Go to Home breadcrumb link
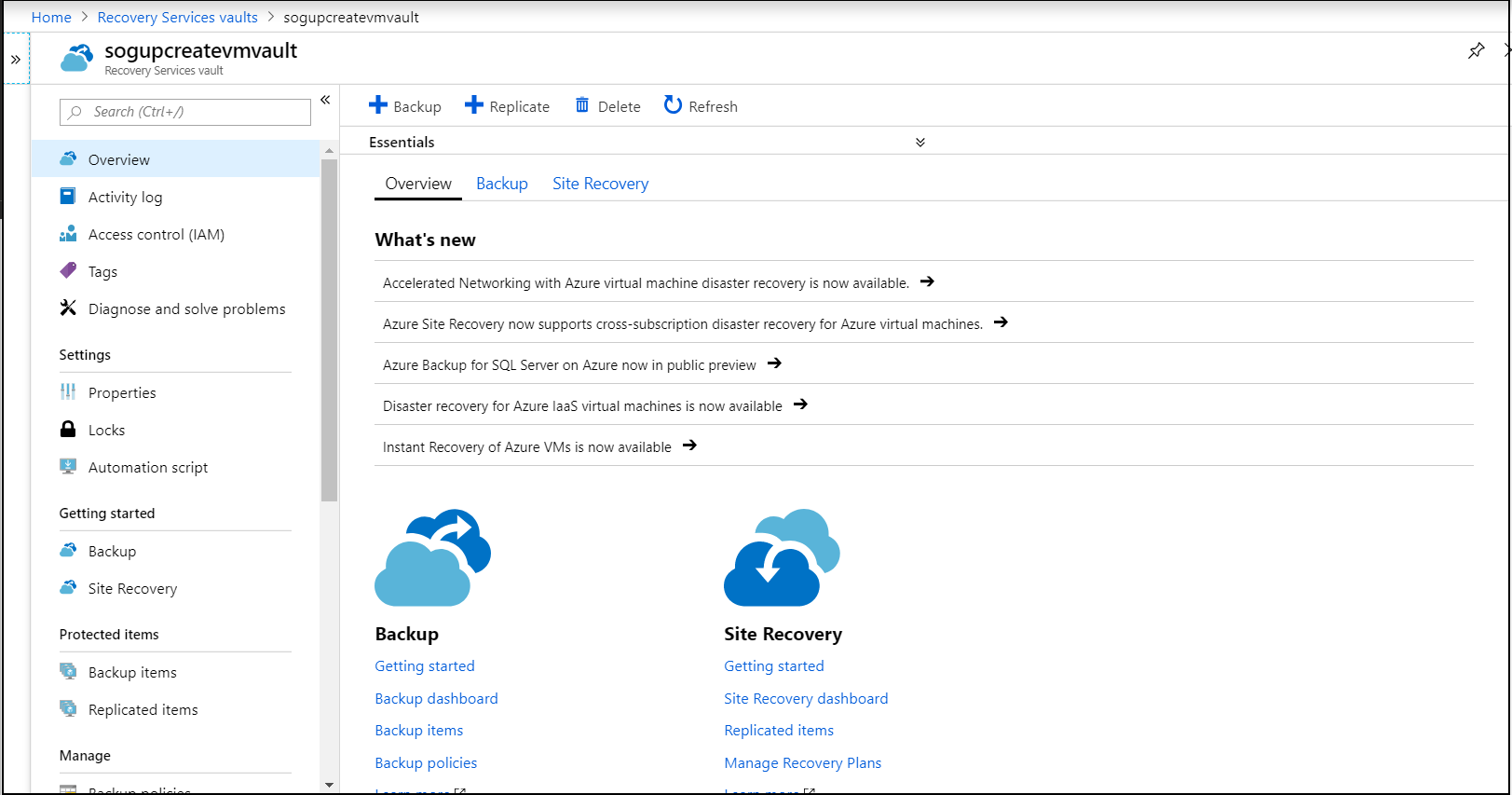This screenshot has height=795, width=1512. point(51,17)
